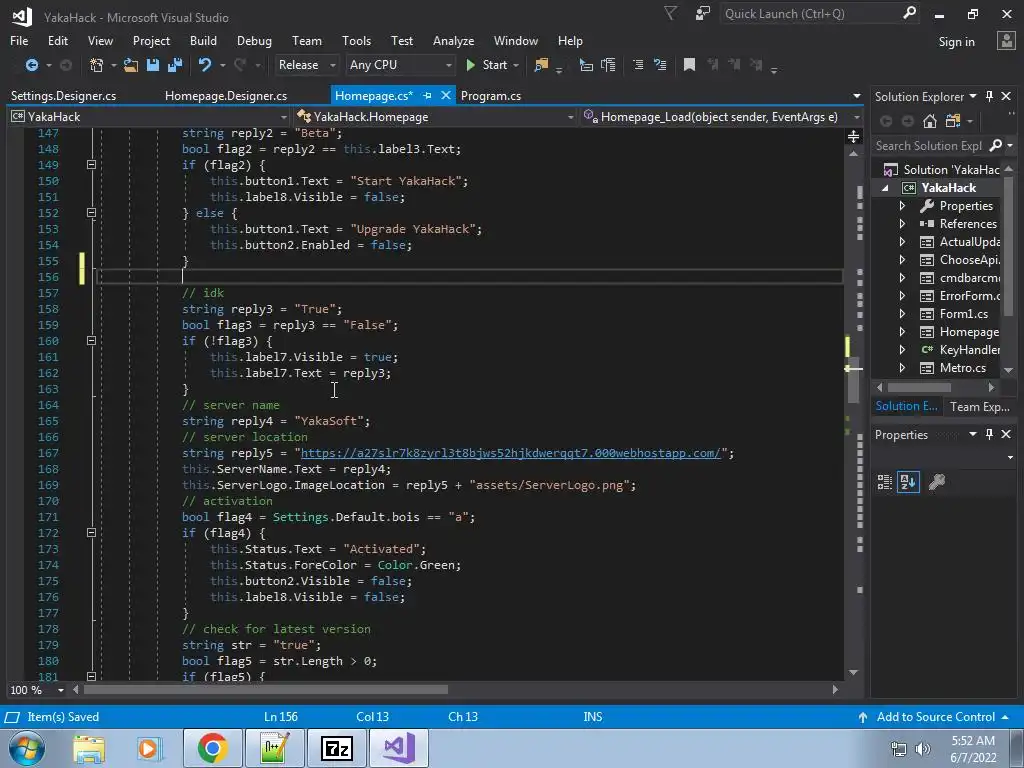This screenshot has width=1024, height=768.
Task: Click the Solution Explorer search magnifier
Action: tap(996, 146)
